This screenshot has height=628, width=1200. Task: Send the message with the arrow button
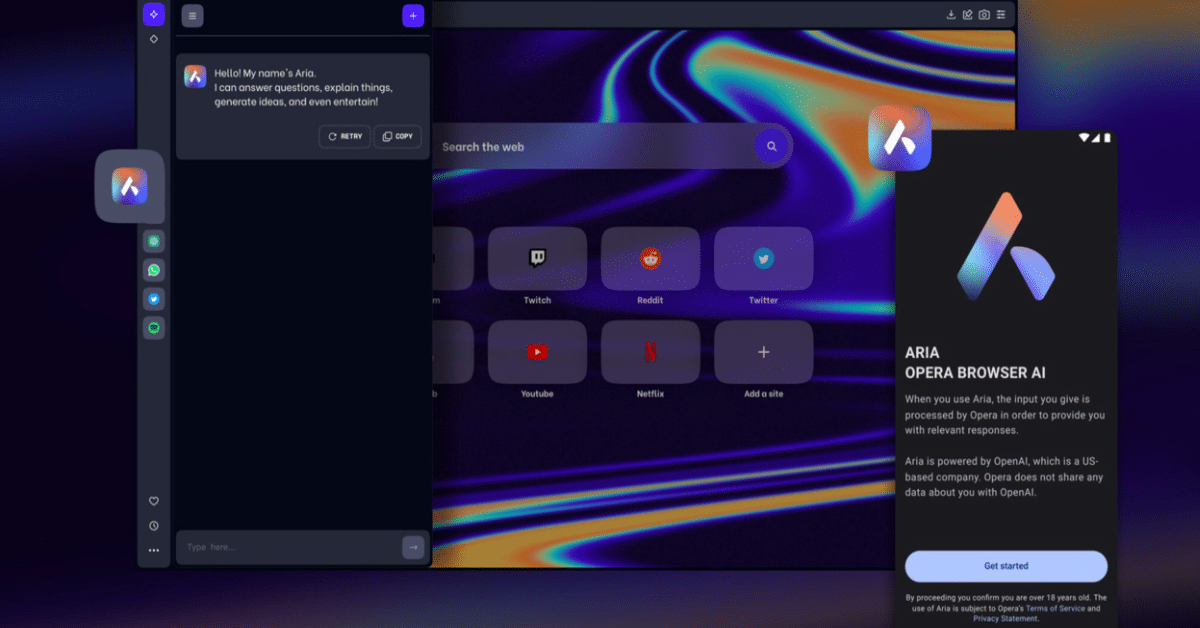coord(413,547)
